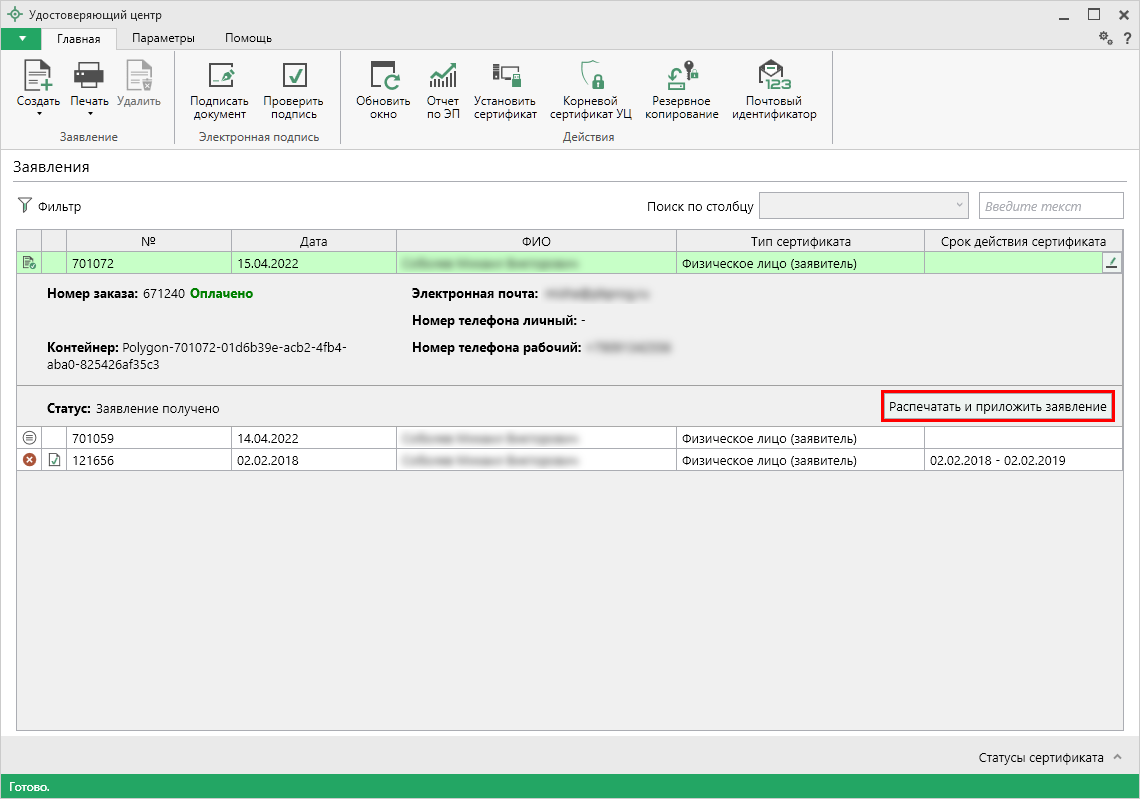Open the Фильтр filter
This screenshot has width=1140, height=799.
click(x=50, y=207)
